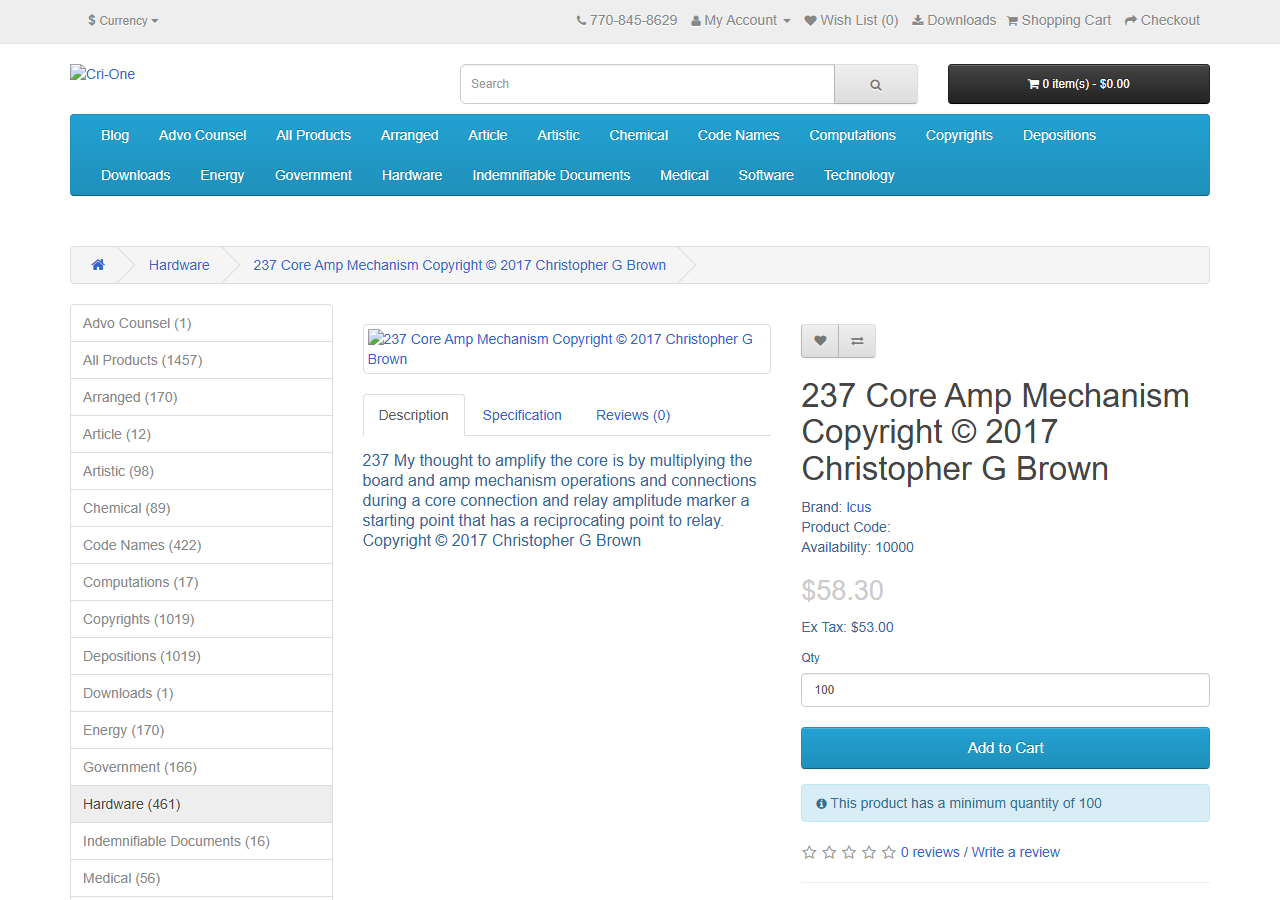Open Software in navigation bar
The height and width of the screenshot is (900, 1280).
point(766,175)
